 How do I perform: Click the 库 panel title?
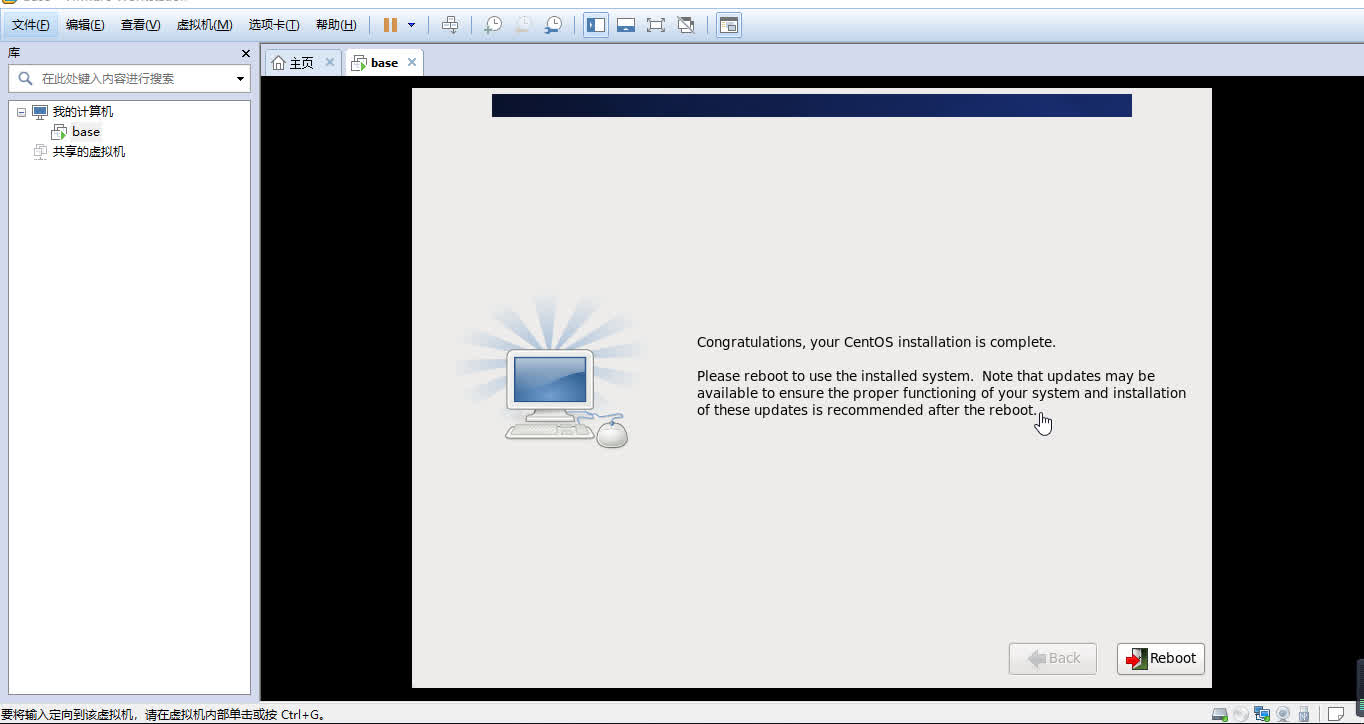[x=14, y=53]
